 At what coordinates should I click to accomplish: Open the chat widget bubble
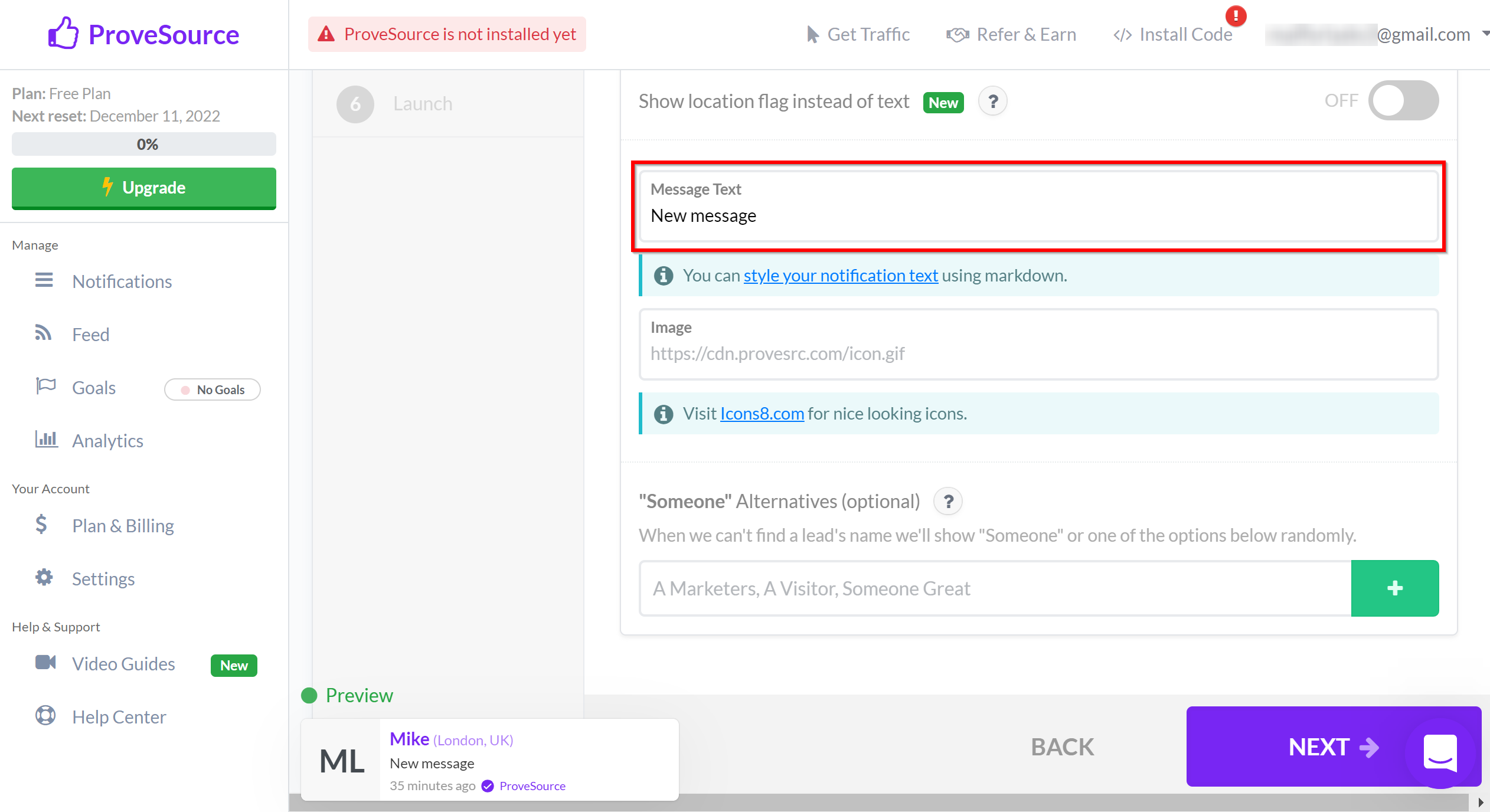[1440, 752]
